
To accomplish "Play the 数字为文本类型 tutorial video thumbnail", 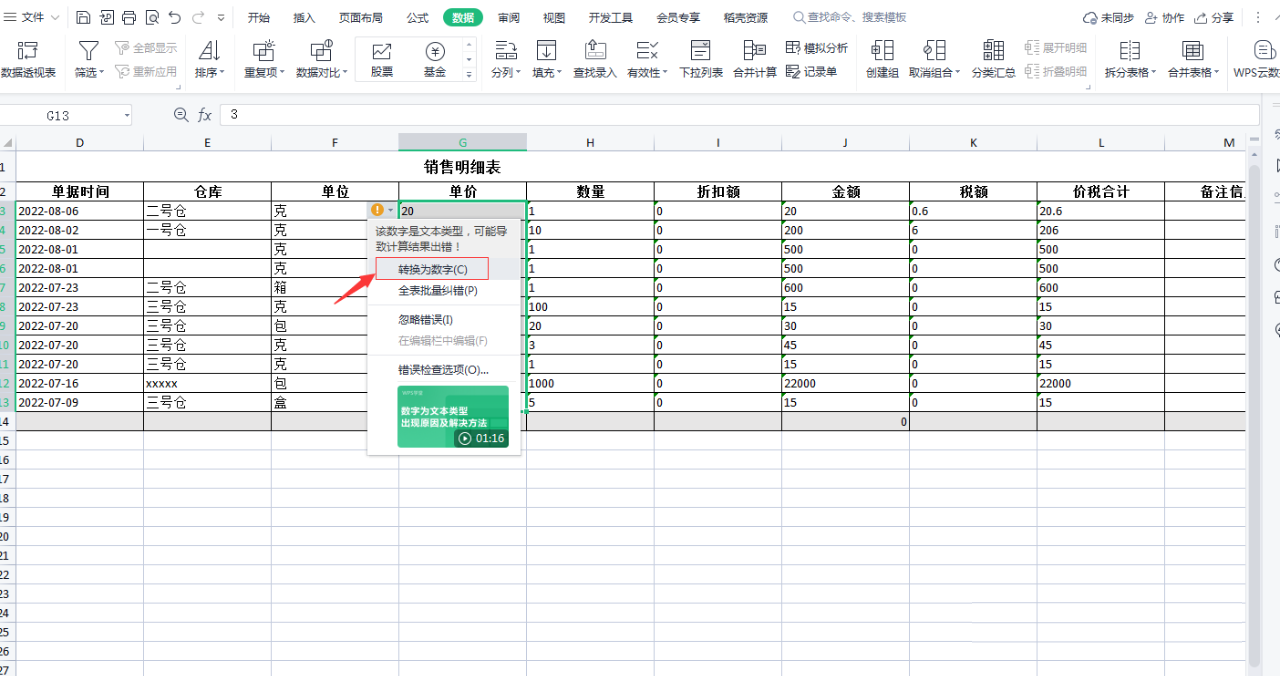I will (x=453, y=416).
